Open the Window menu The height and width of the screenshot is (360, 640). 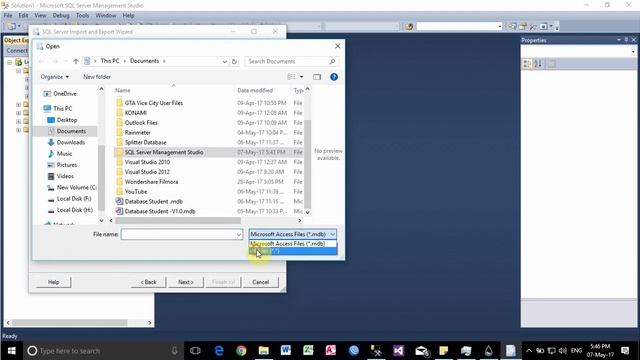coord(106,15)
